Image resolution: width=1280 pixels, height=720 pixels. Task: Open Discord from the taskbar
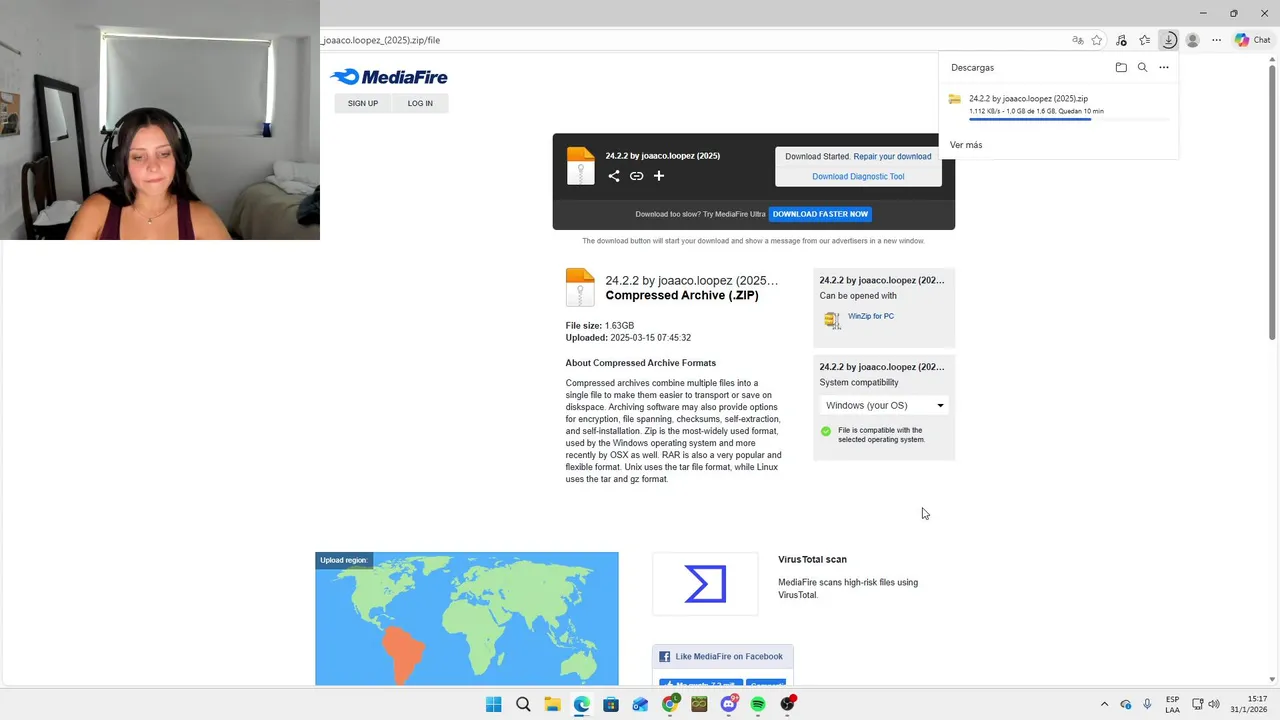[x=729, y=704]
